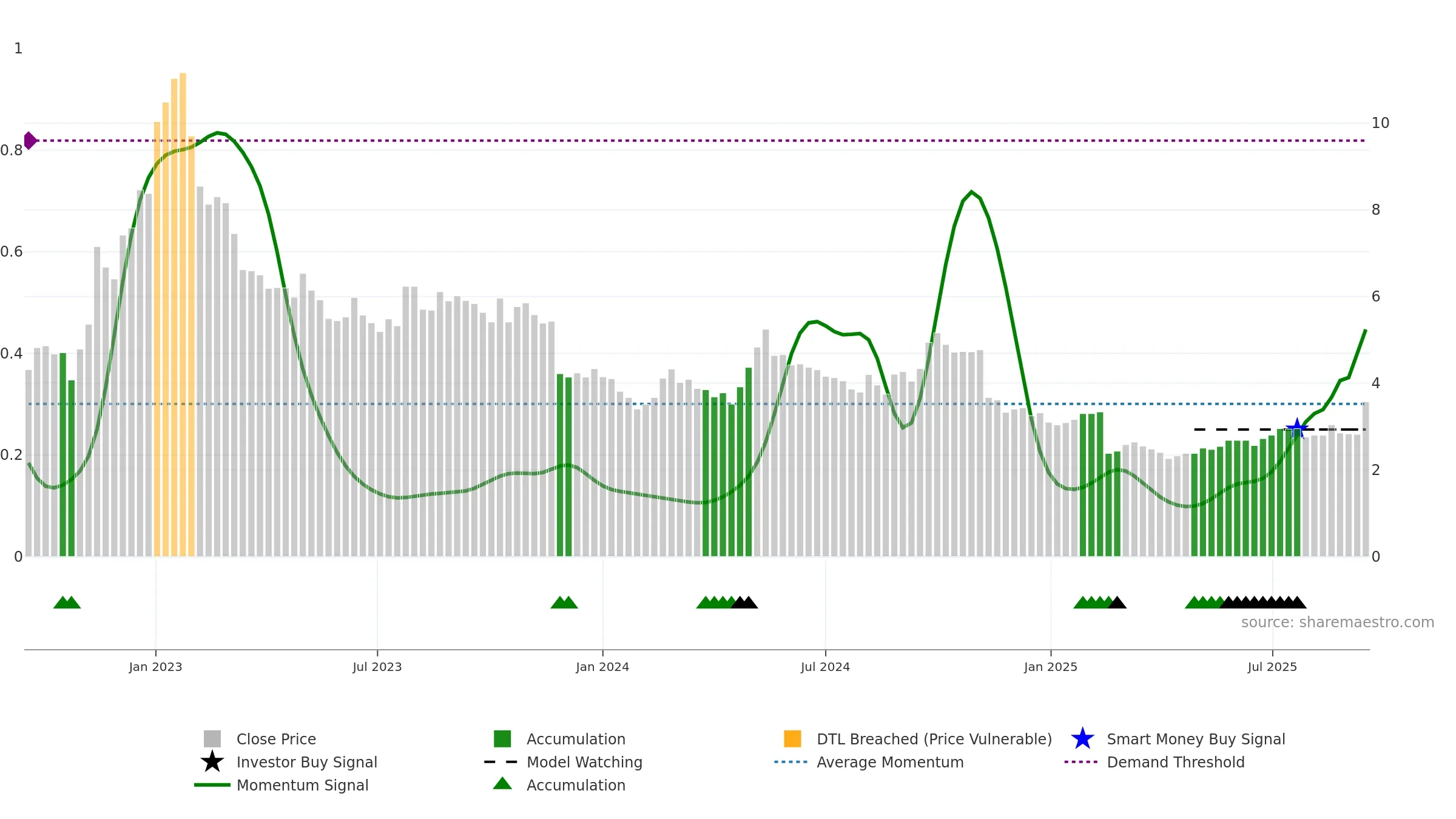1456x819 pixels.
Task: Click green Accumulation triangle legend icon
Action: click(502, 784)
